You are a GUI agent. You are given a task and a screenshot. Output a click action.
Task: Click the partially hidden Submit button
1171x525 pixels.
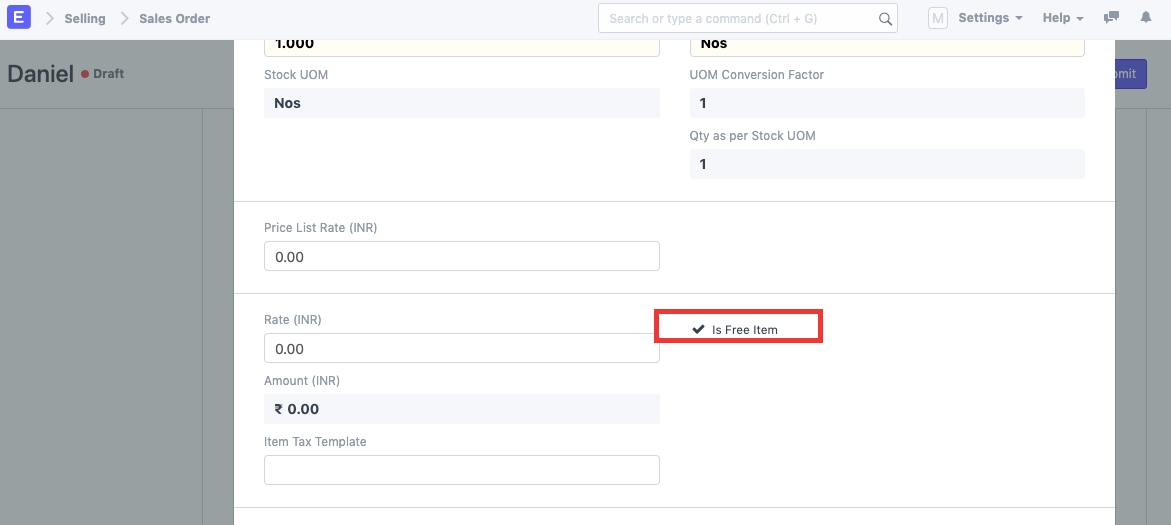click(x=1130, y=74)
